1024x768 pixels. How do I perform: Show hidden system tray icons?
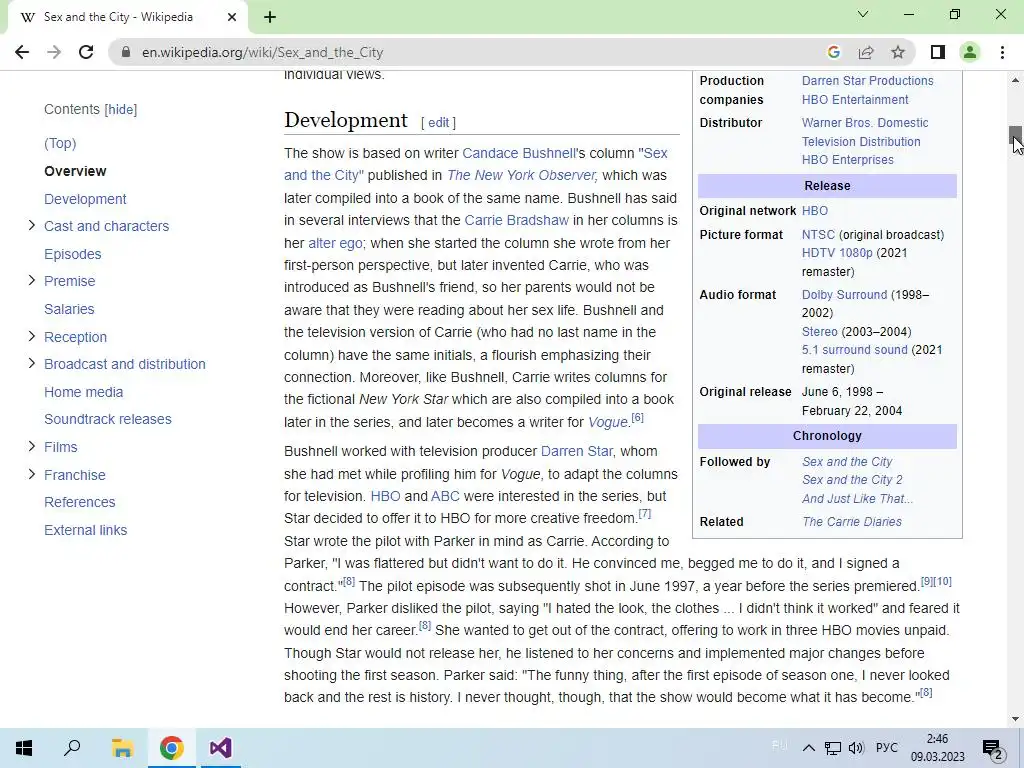point(808,748)
